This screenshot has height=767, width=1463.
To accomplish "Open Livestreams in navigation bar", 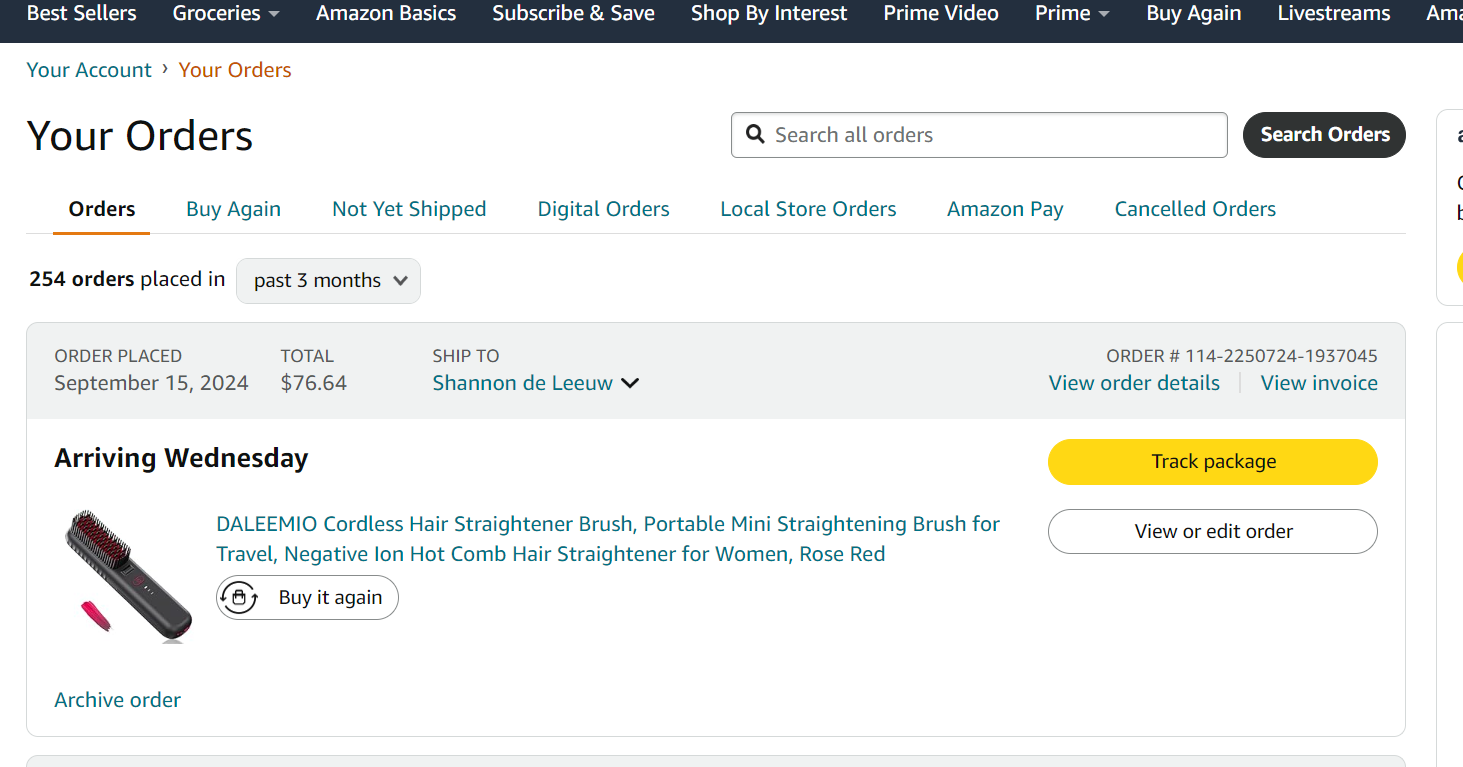I will 1334,13.
